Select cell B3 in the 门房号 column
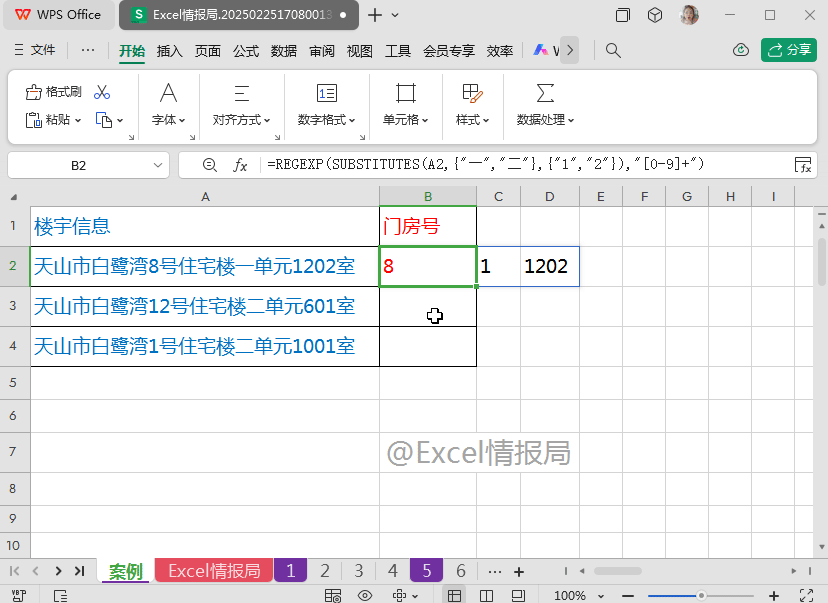The image size is (828, 603). point(428,307)
